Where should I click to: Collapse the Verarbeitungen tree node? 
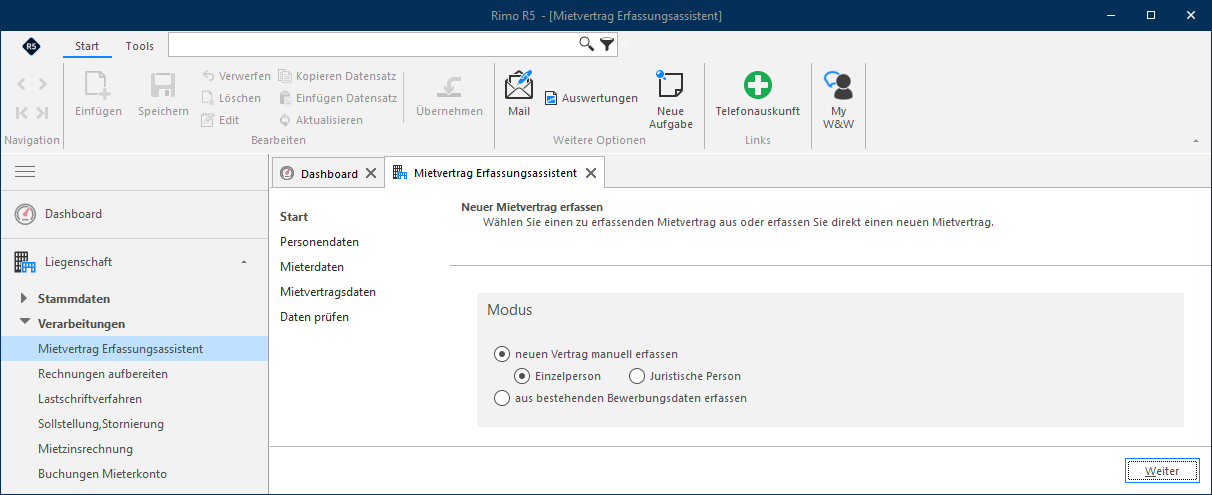[x=25, y=323]
